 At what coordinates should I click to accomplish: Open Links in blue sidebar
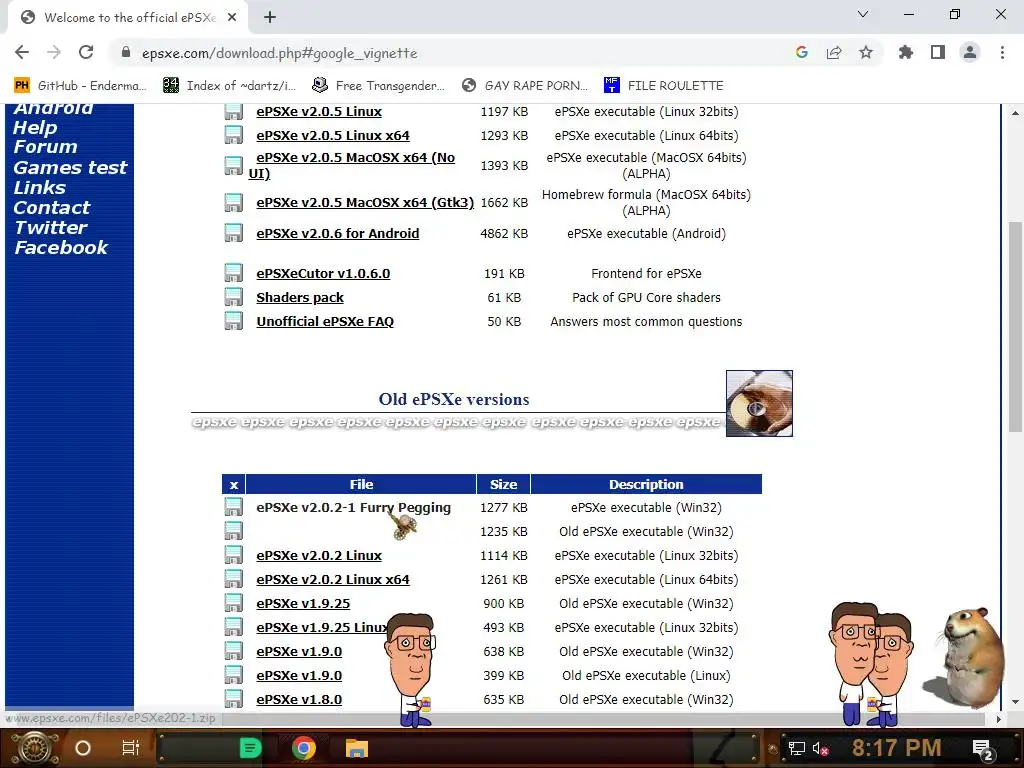click(39, 188)
